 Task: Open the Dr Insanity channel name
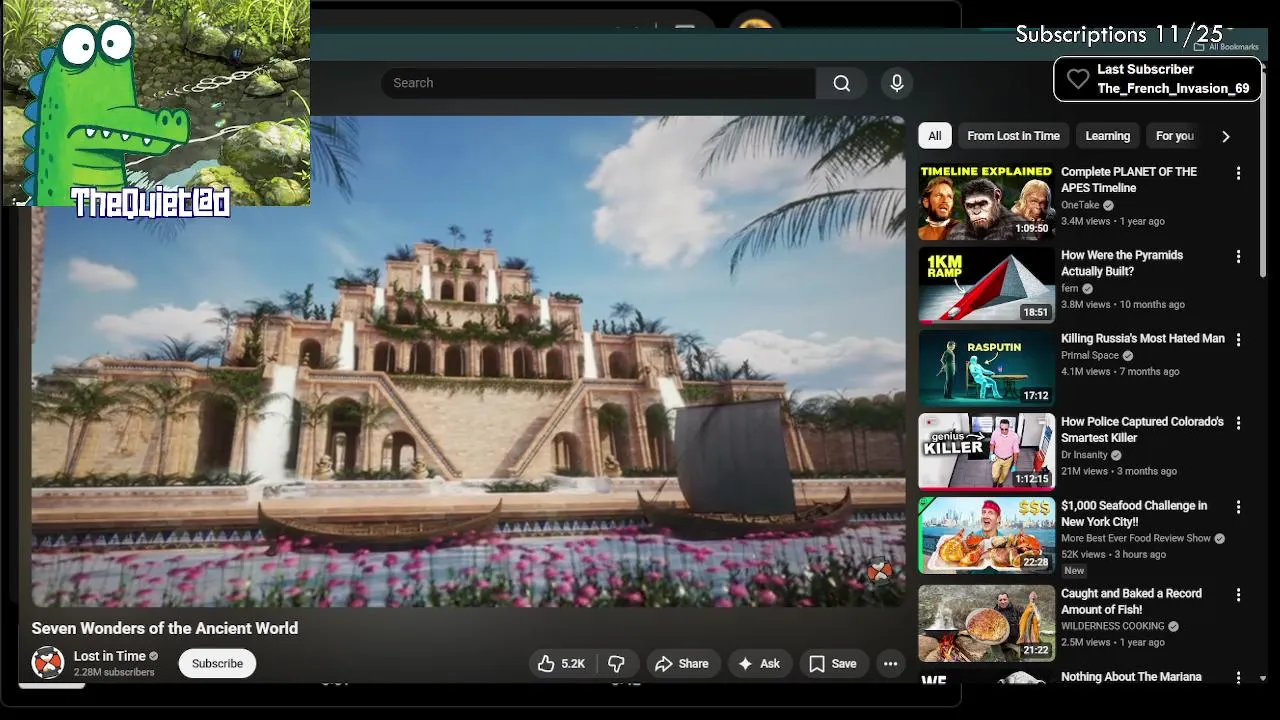[1084, 455]
